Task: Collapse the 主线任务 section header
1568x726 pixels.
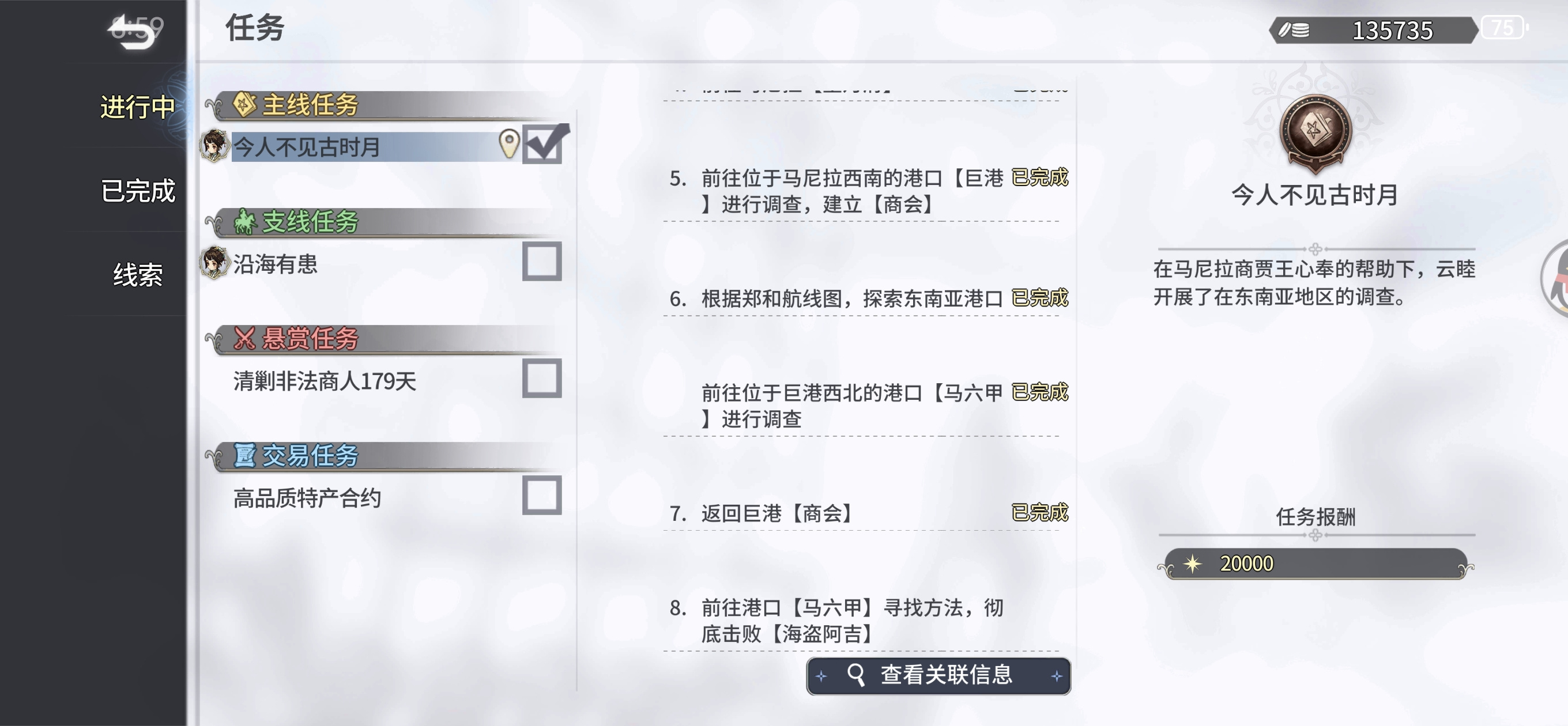Action: (x=383, y=105)
